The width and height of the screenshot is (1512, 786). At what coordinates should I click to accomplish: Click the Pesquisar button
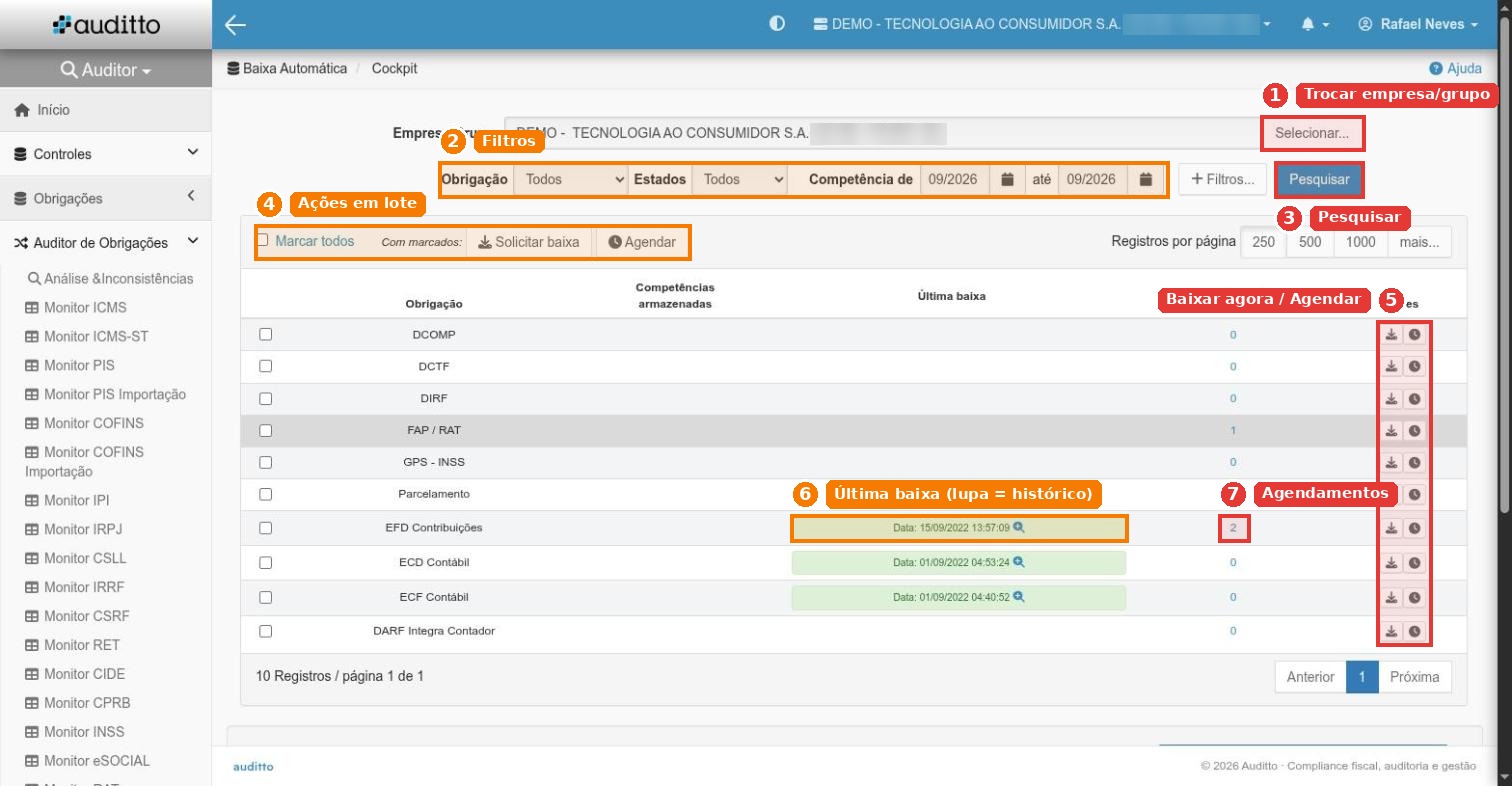(1319, 180)
